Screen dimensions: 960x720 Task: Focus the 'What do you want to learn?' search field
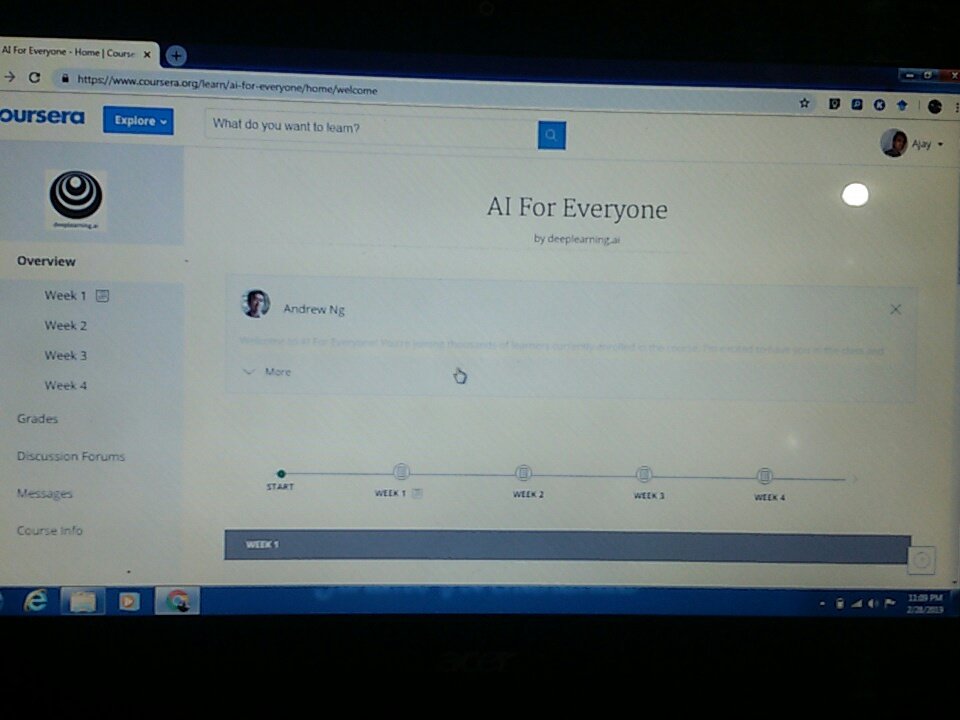(x=371, y=129)
